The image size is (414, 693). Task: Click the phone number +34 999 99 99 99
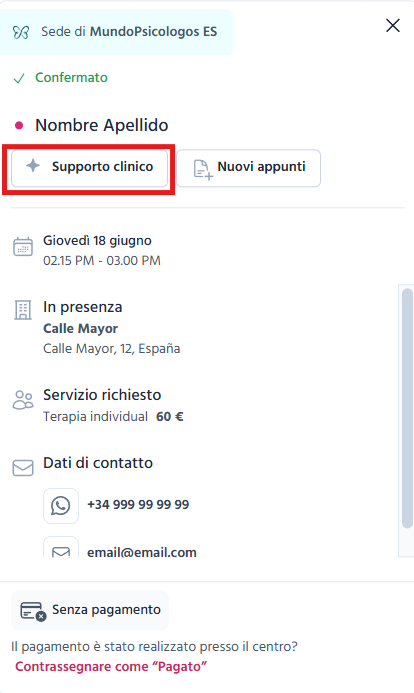[138, 505]
